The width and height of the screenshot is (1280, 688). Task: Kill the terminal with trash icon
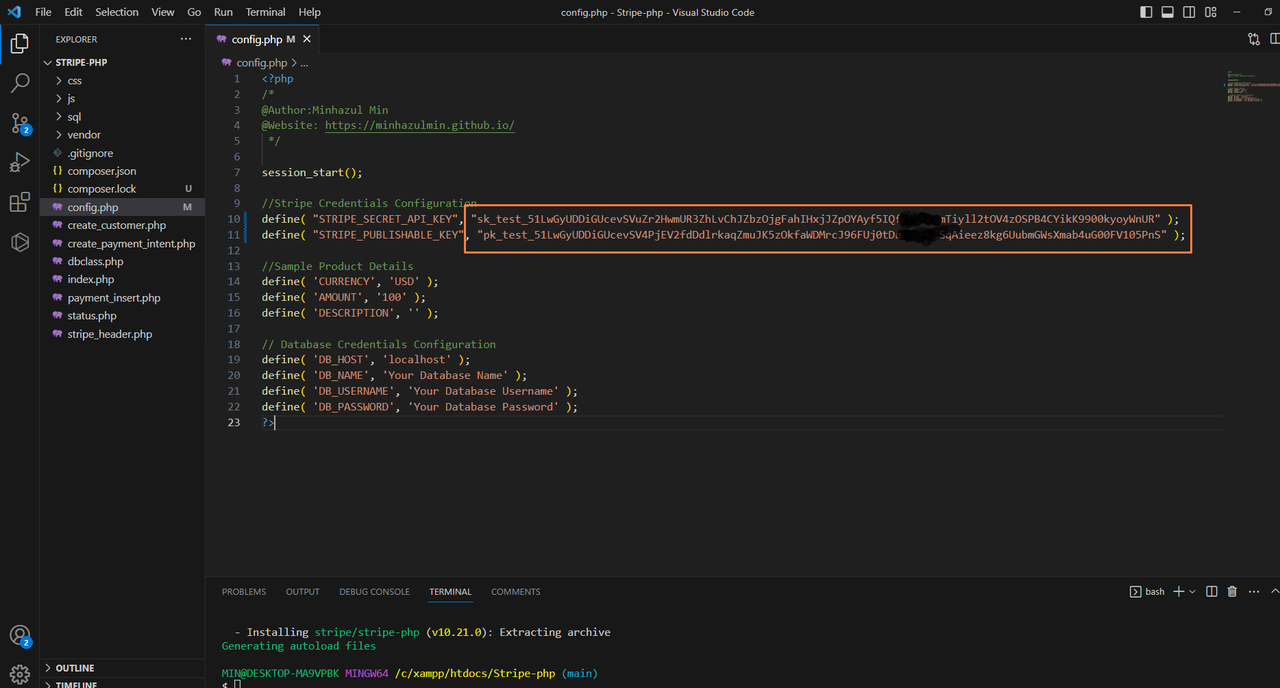pyautogui.click(x=1232, y=591)
